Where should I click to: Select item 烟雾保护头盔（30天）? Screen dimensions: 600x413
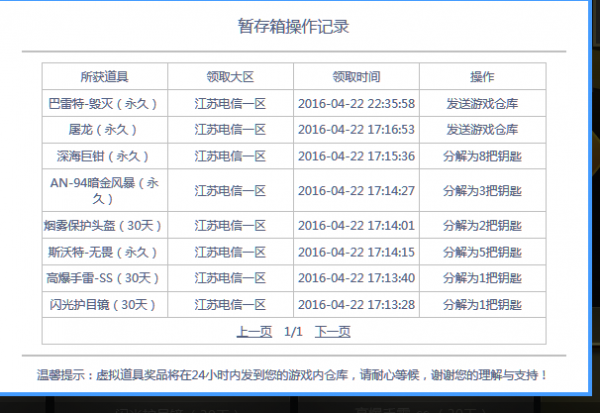coord(103,225)
